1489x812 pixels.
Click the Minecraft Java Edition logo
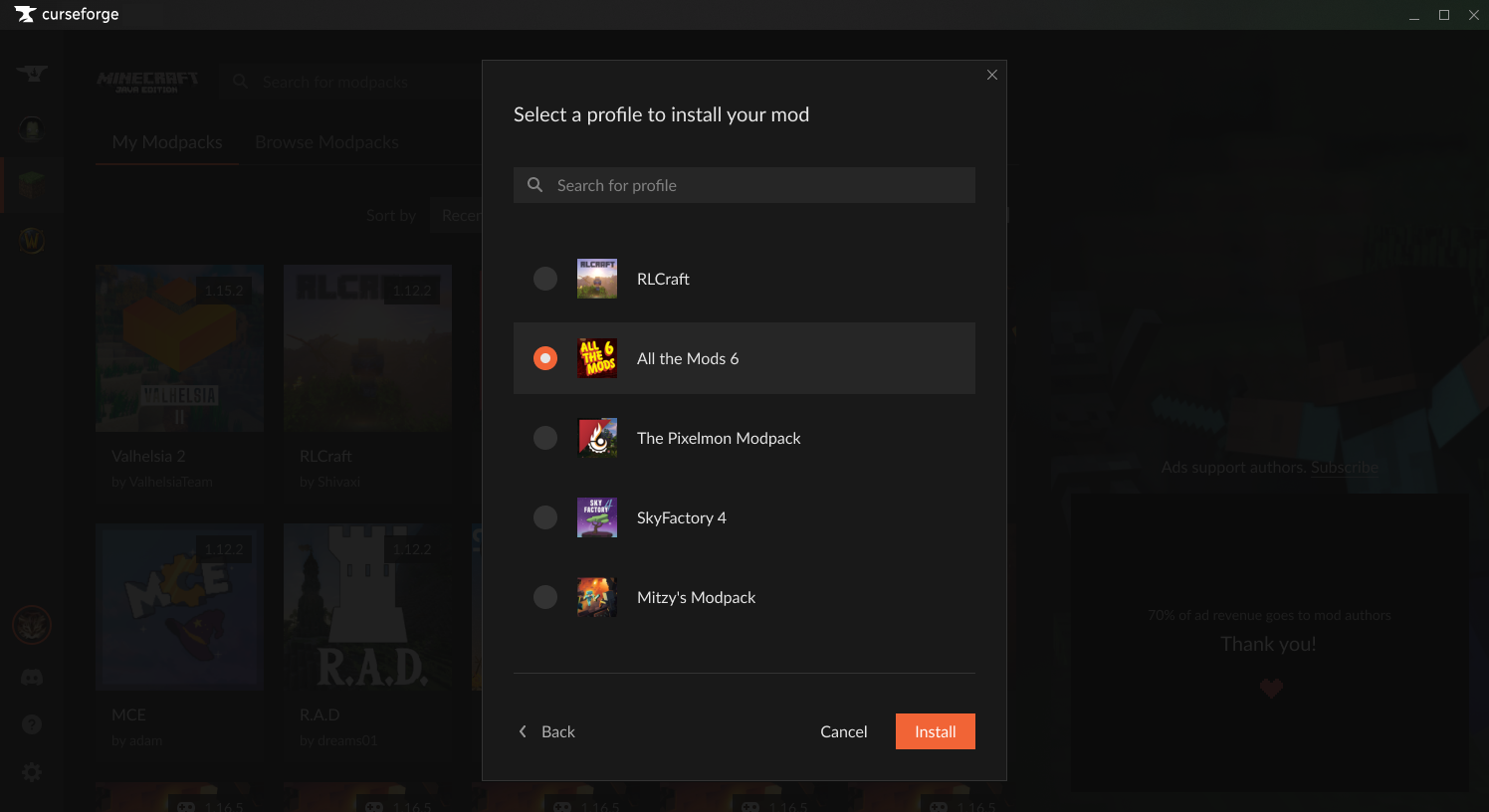147,82
